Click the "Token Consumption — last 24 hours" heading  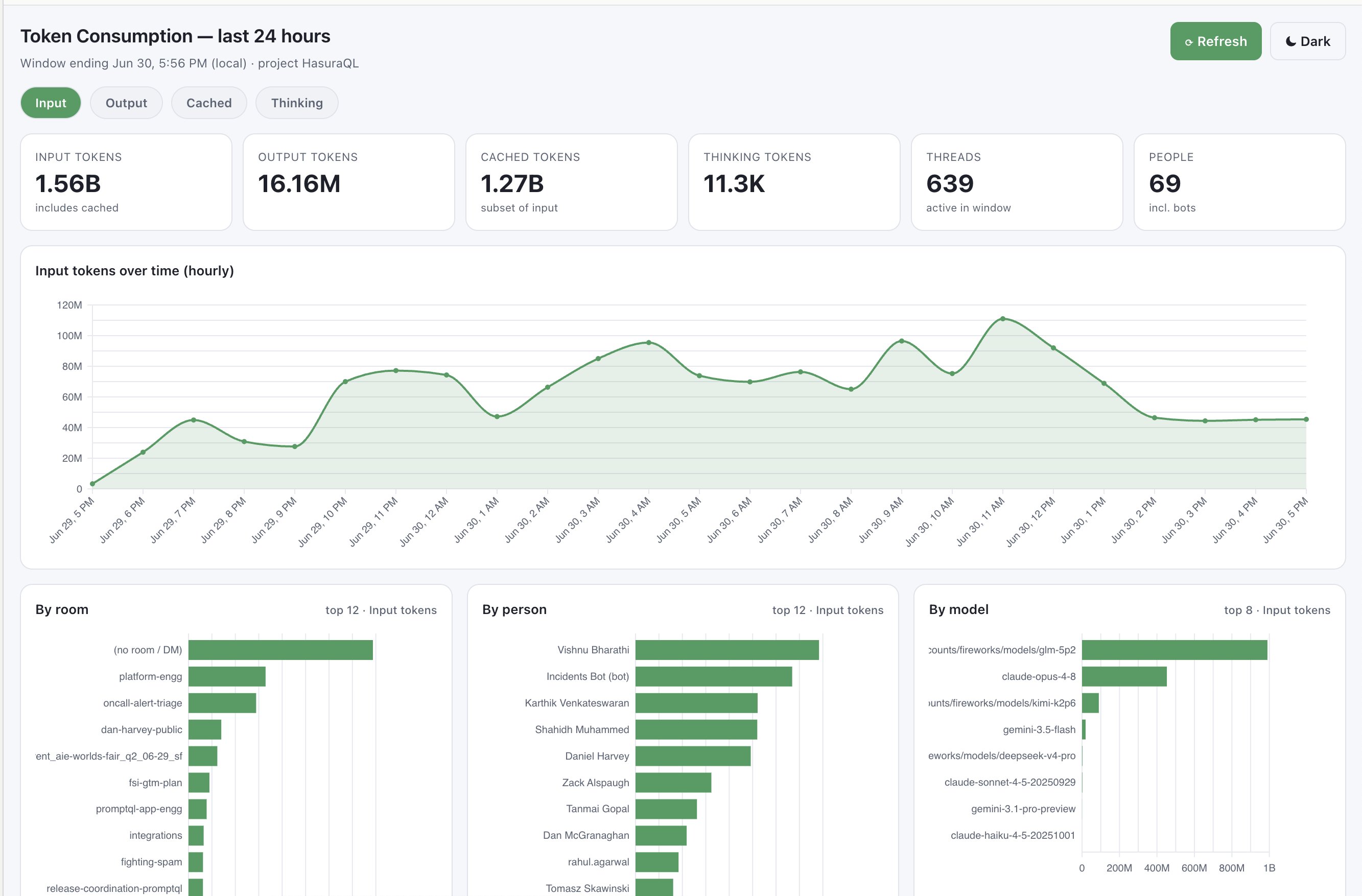click(175, 36)
